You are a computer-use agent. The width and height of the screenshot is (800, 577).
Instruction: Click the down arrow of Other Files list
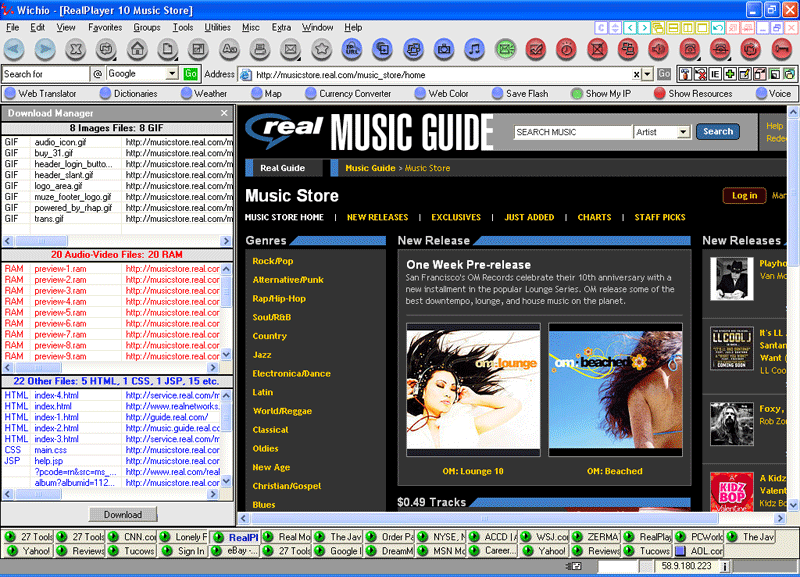coord(227,481)
